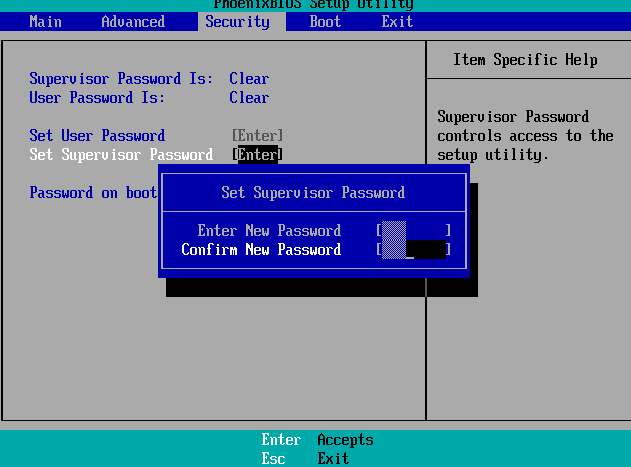The width and height of the screenshot is (631, 467).
Task: Select the Set User Password option
Action: click(97, 136)
